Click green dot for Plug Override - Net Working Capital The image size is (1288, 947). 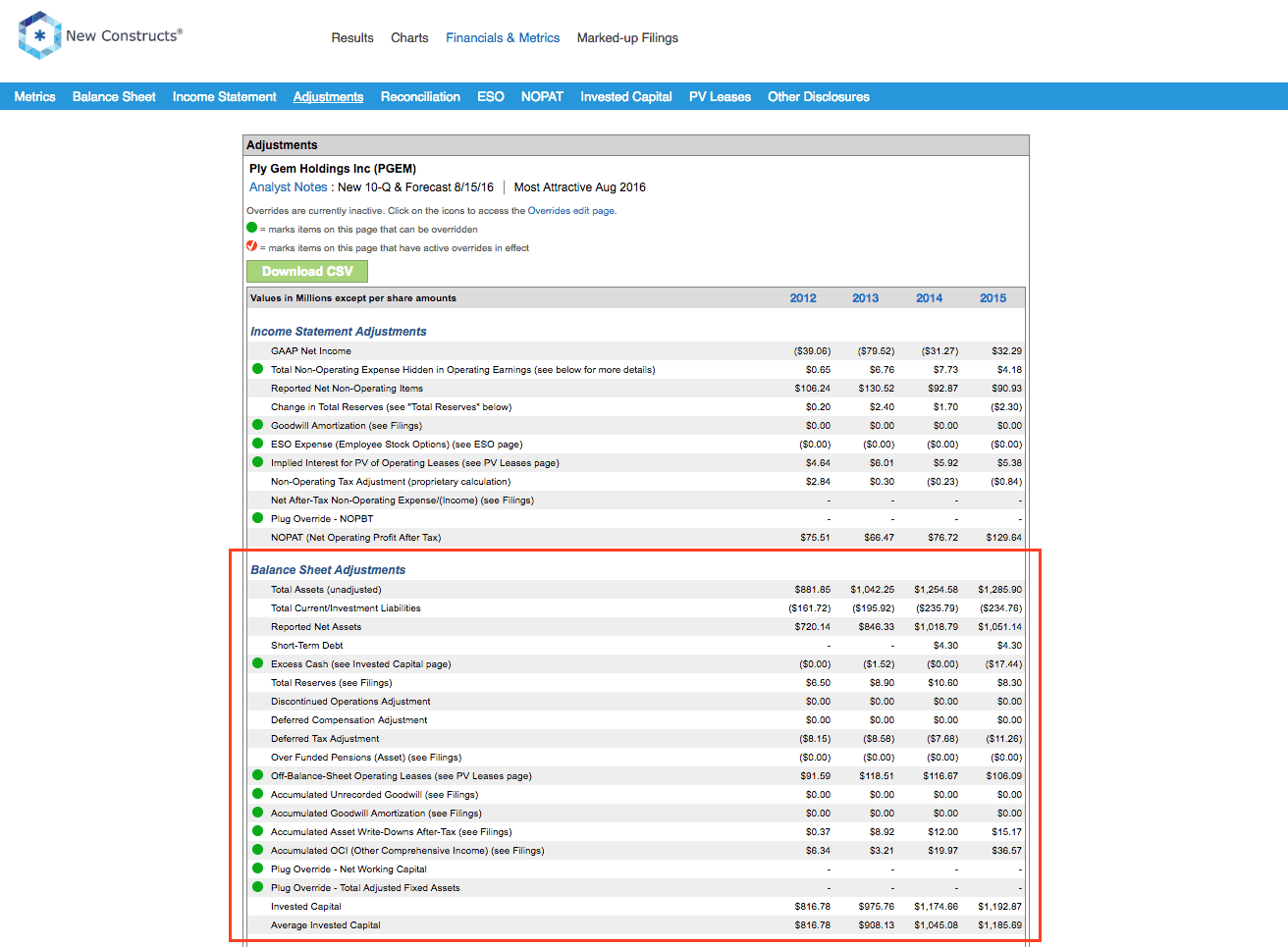(258, 868)
